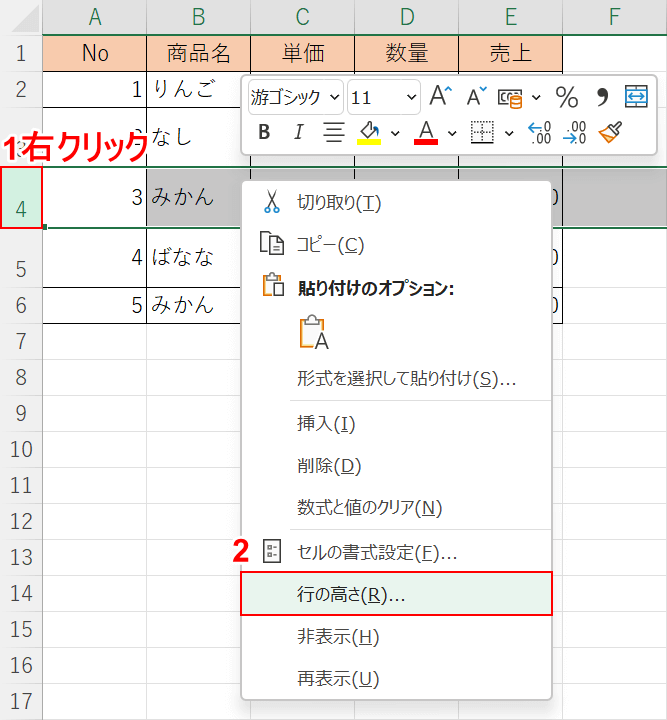Click the increase decimal places icon
The height and width of the screenshot is (720, 667).
pos(539,133)
